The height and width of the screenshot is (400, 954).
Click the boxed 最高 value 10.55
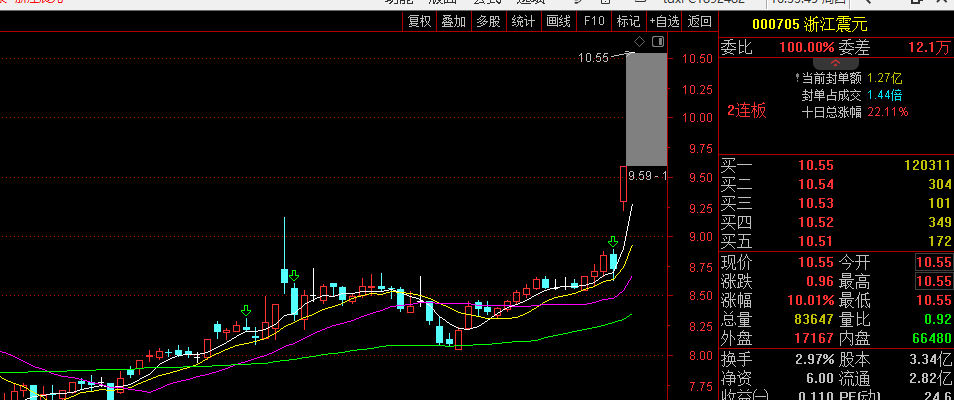933,281
